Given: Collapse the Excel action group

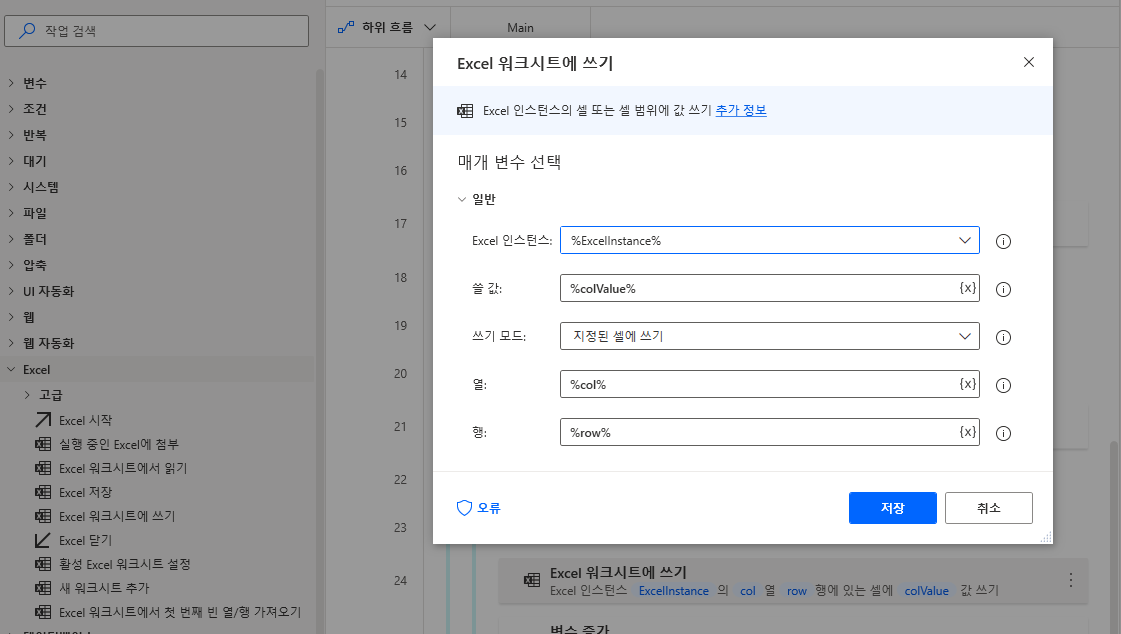Looking at the screenshot, I should (11, 370).
